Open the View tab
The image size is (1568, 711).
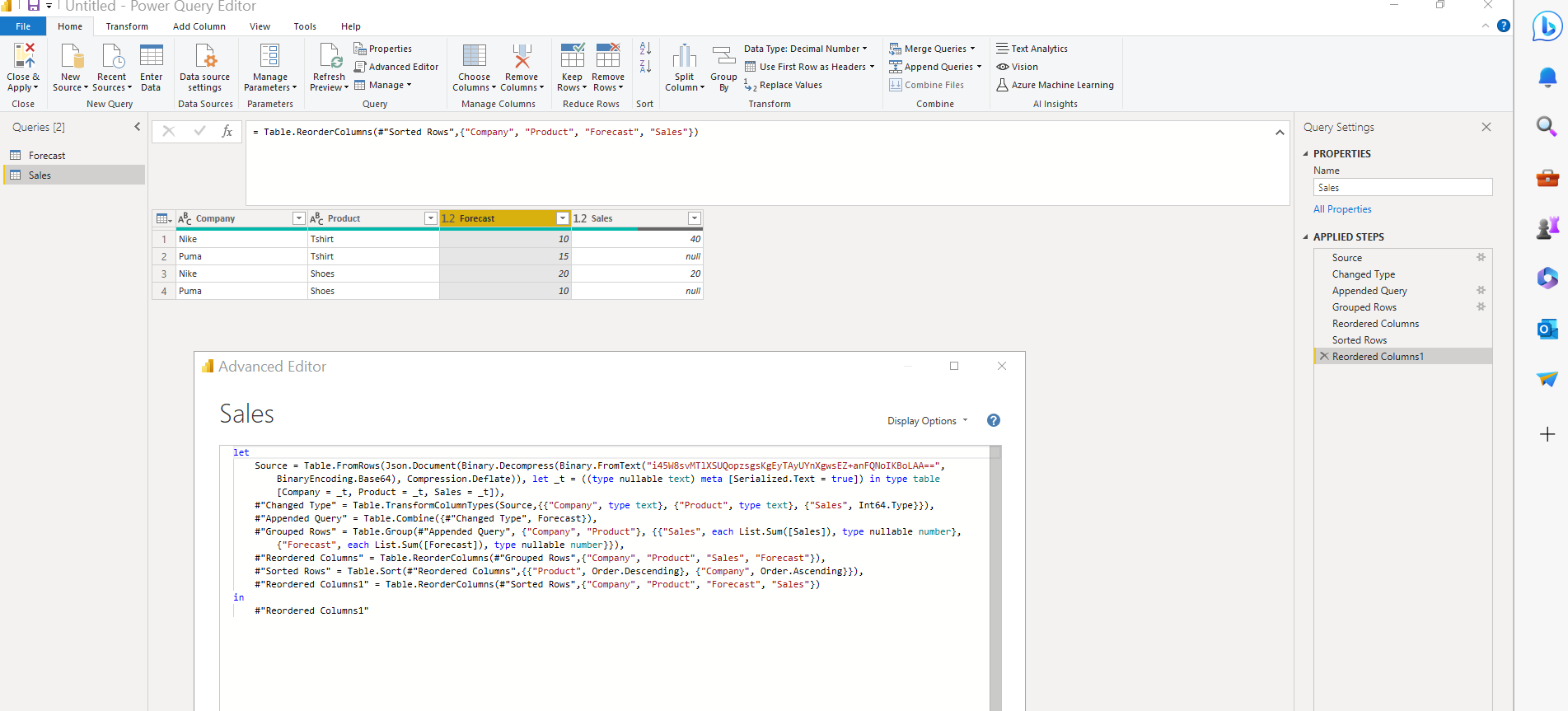[x=260, y=26]
